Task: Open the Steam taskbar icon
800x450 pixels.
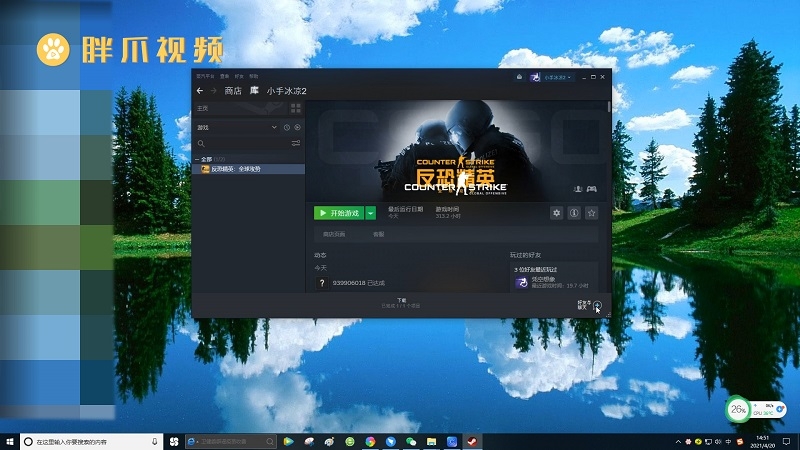Action: tap(472, 441)
